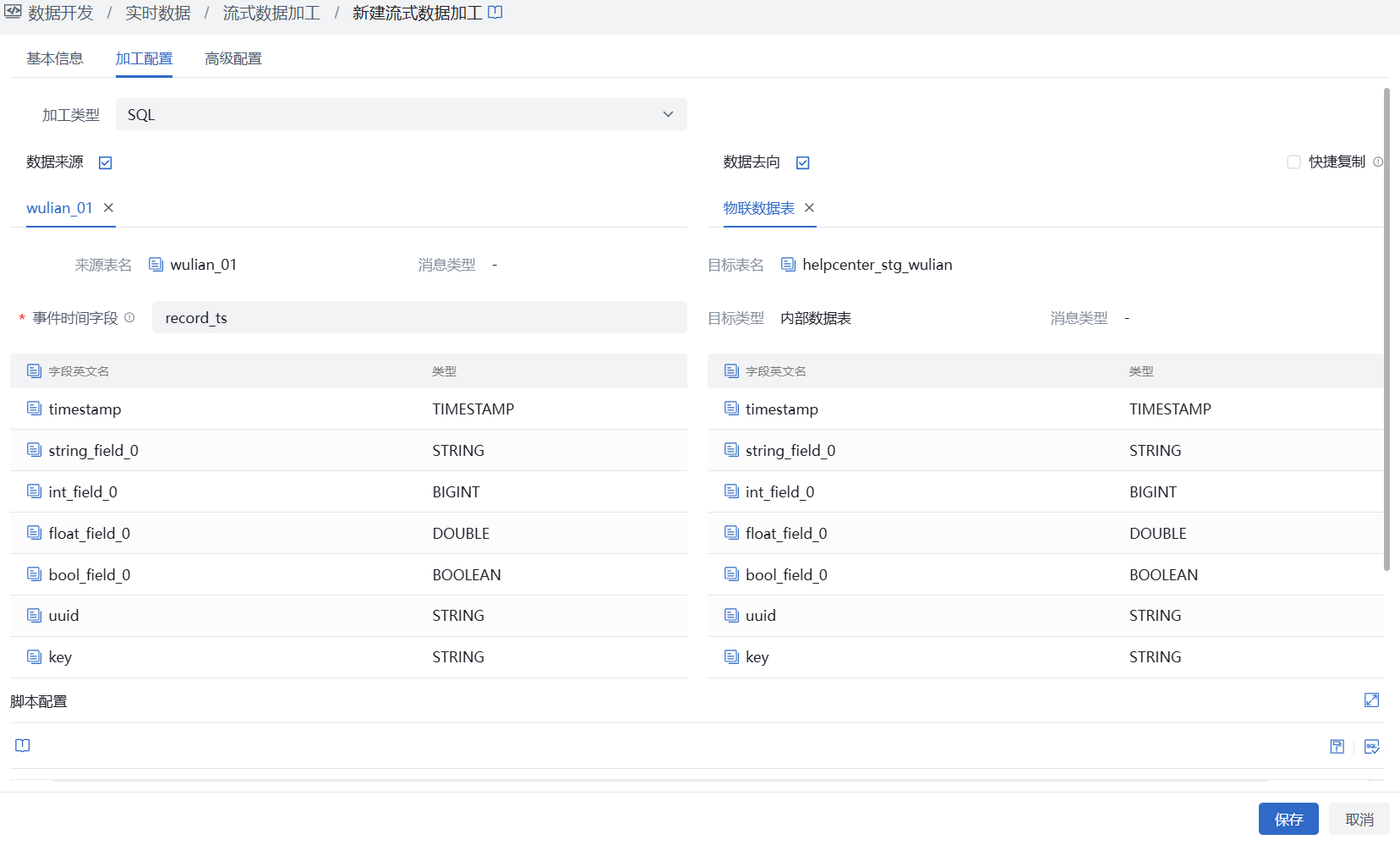Select the 加工配置 tab

tap(144, 58)
